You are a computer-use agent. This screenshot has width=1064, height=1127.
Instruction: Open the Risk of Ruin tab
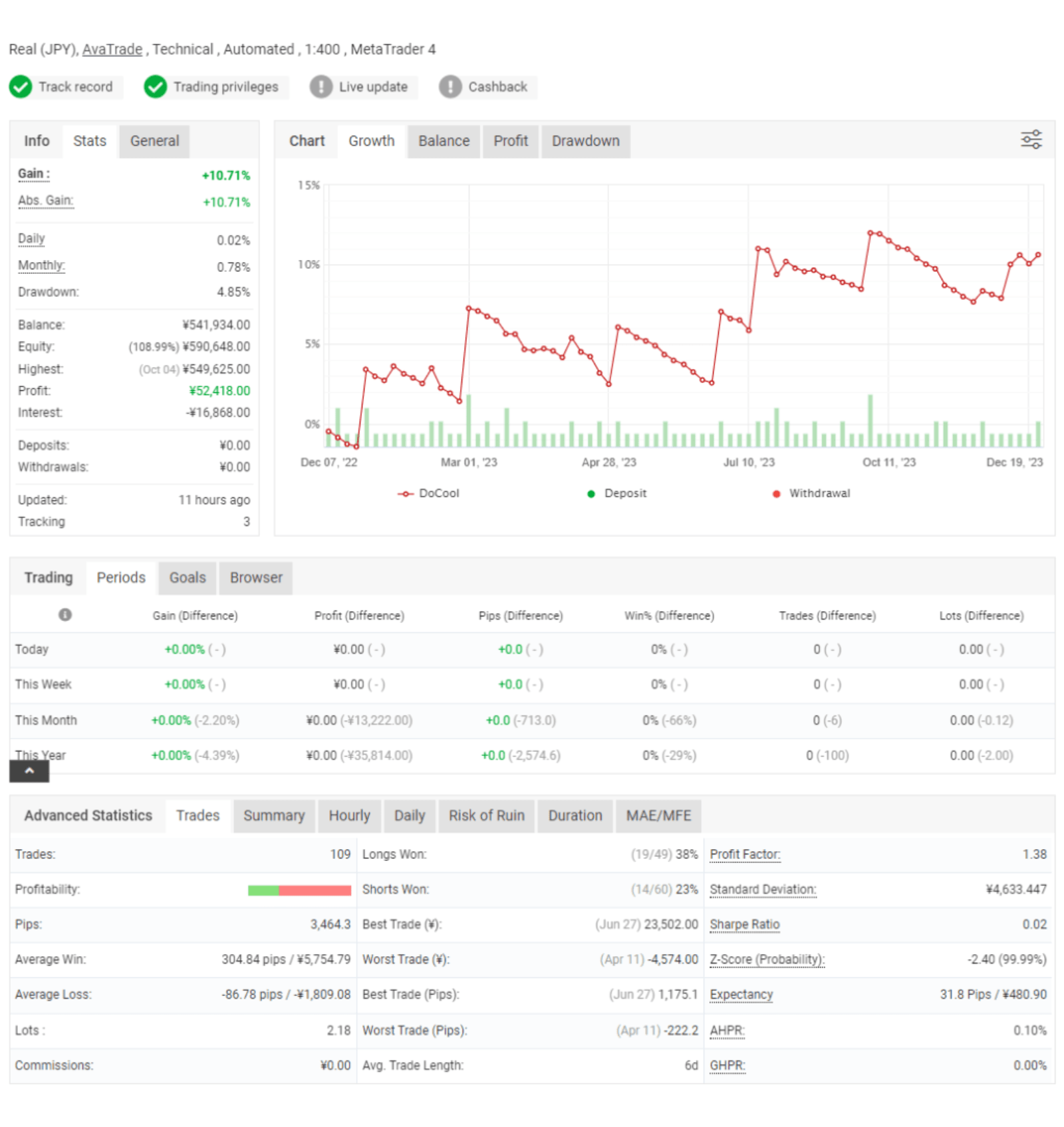pos(486,815)
